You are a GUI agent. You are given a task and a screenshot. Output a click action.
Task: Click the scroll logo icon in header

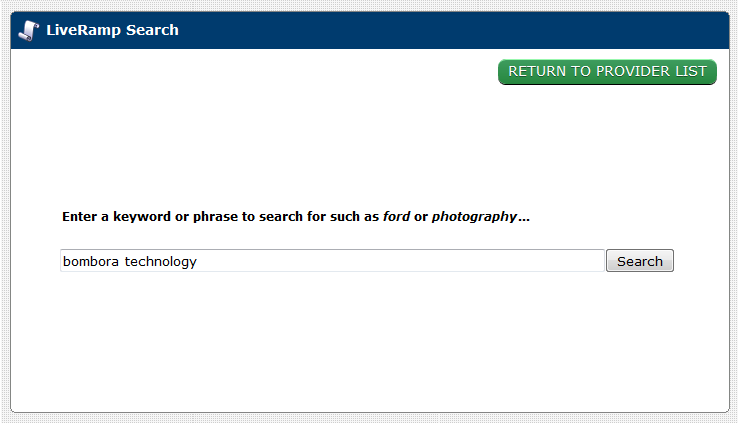click(29, 31)
